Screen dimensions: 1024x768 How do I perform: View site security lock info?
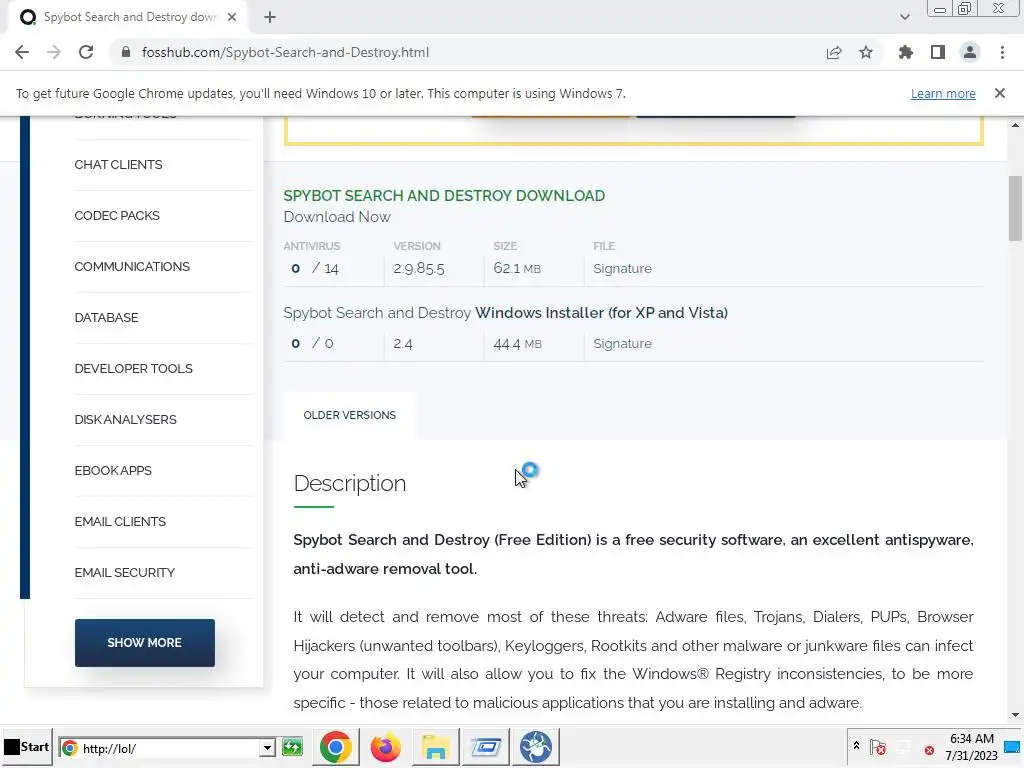click(126, 52)
